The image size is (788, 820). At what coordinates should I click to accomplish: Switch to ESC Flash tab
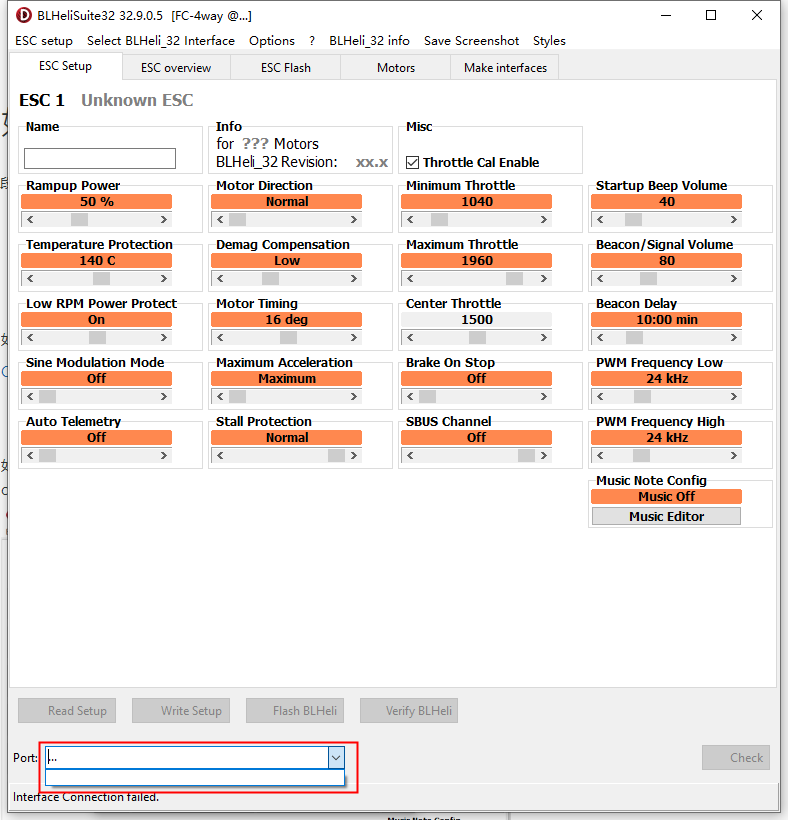[285, 68]
